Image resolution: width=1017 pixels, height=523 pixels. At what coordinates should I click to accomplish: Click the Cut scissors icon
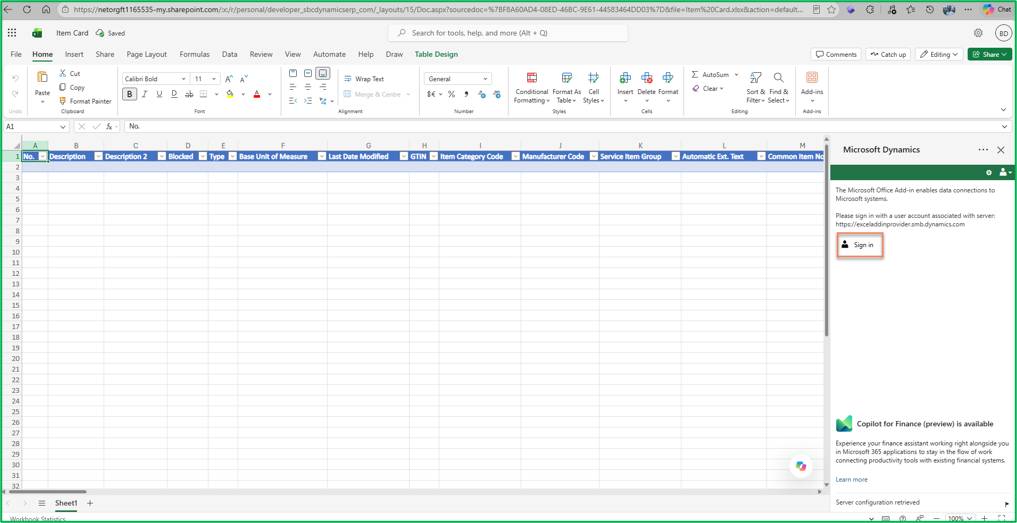[63, 73]
